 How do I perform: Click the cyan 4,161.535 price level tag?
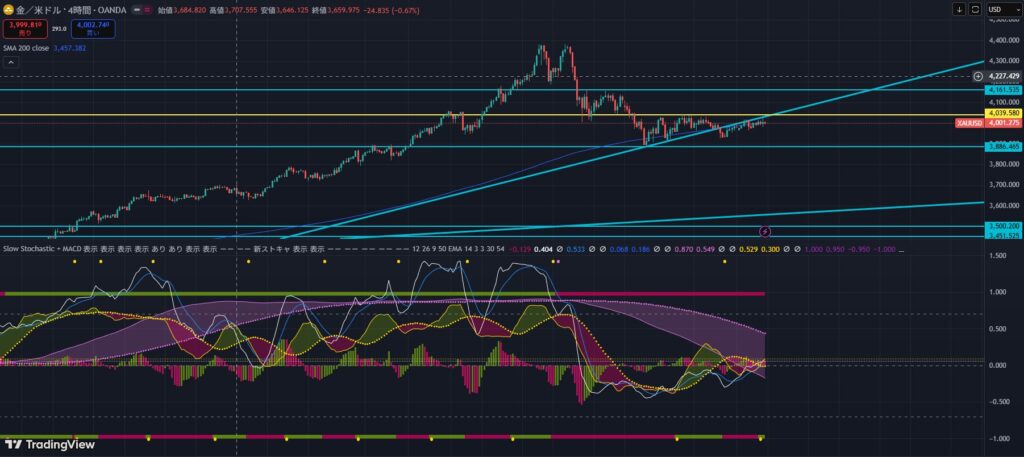coord(1002,89)
